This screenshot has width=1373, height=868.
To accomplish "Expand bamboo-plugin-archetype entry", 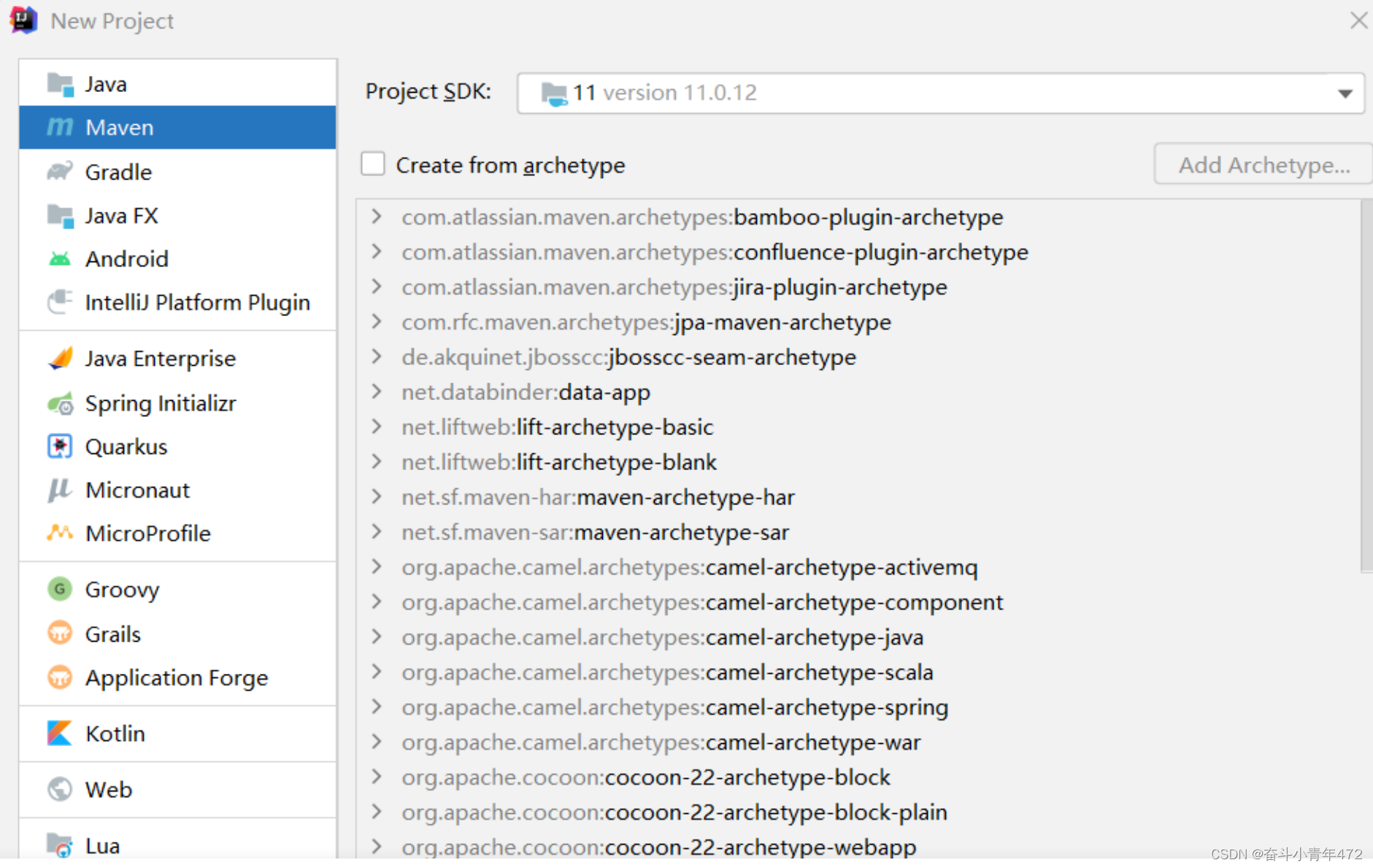I will click(x=377, y=216).
